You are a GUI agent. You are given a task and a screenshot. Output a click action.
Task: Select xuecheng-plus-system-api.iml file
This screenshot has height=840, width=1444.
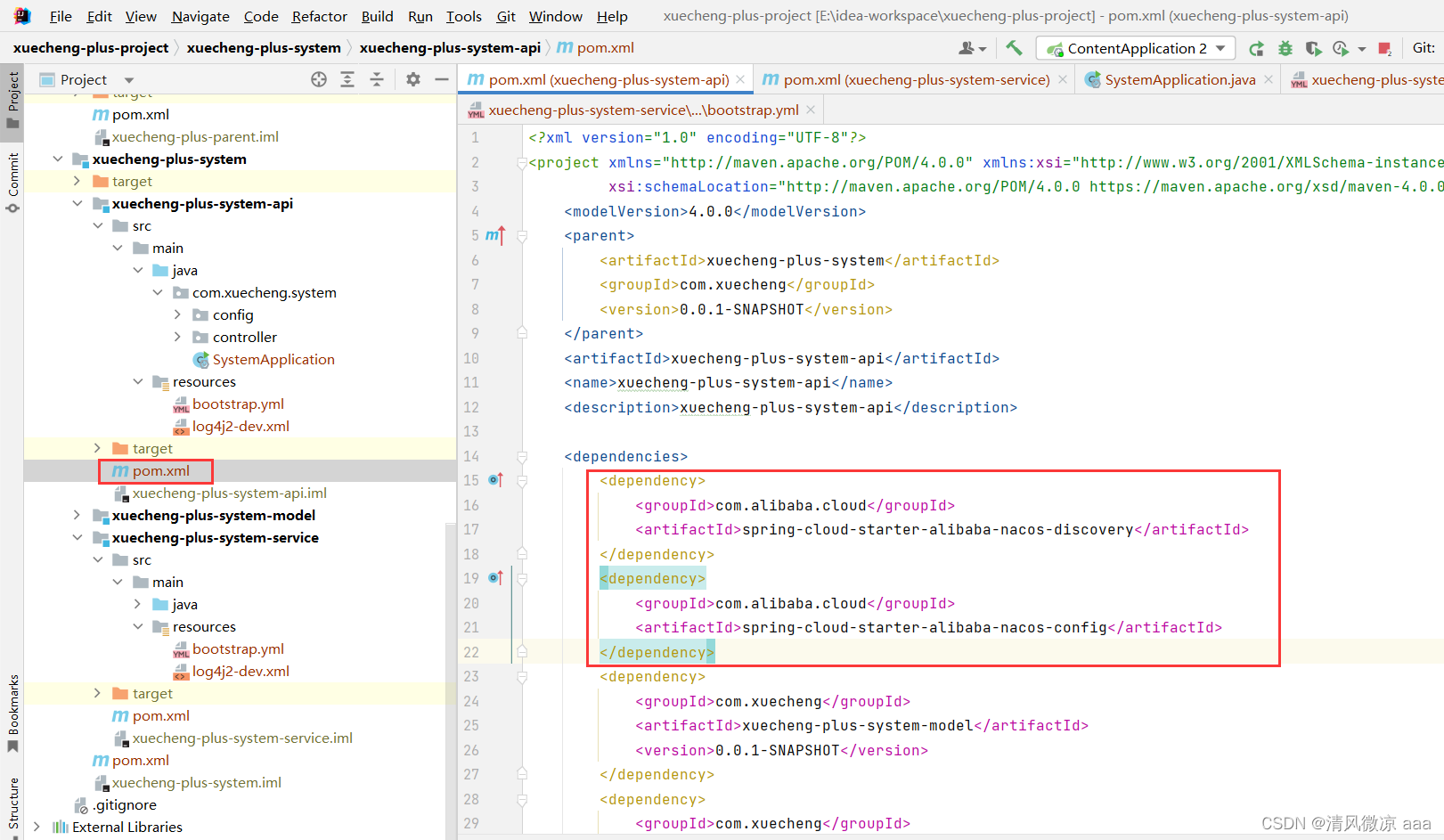coord(229,493)
